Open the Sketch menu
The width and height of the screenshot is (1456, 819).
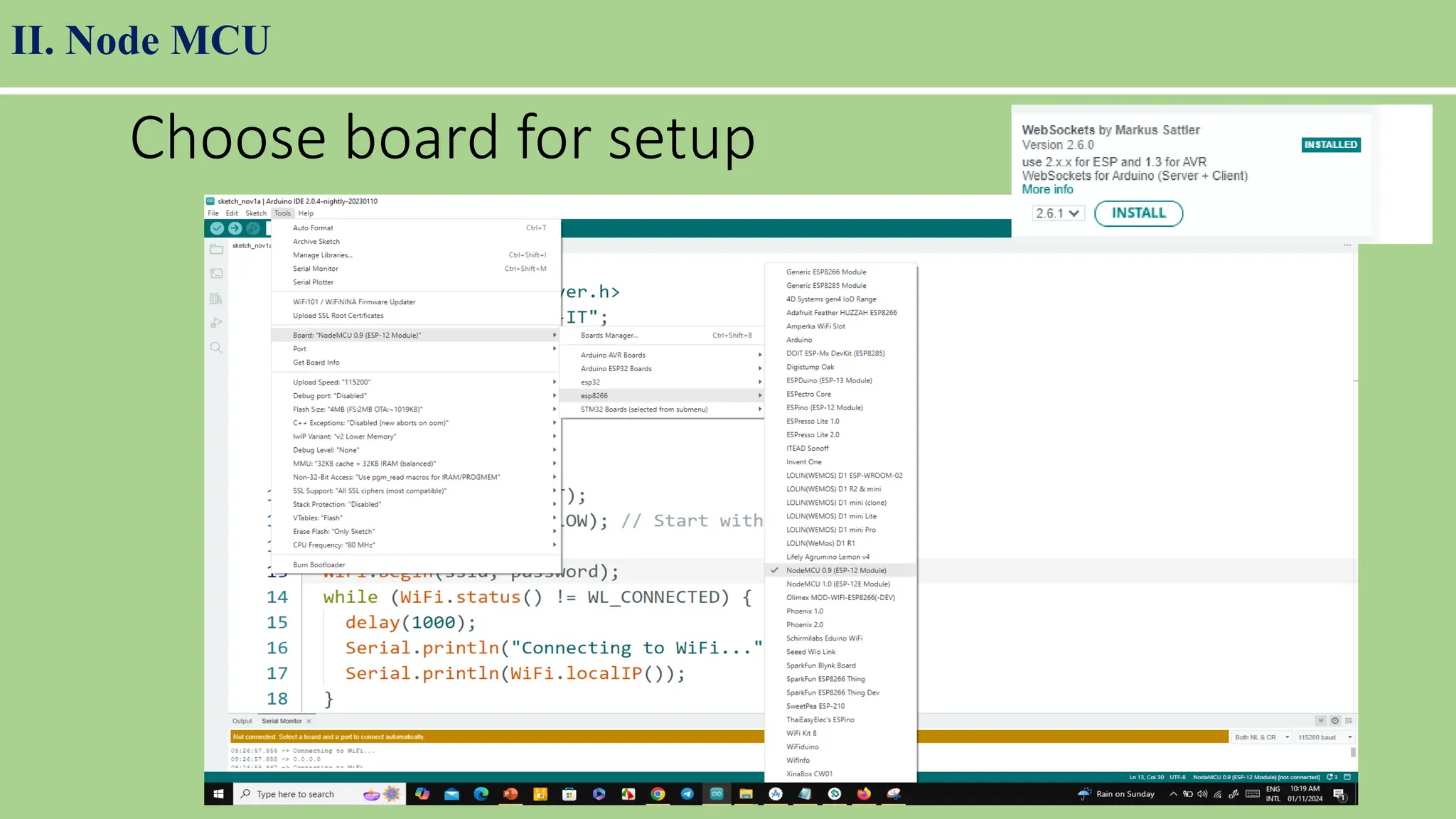coord(256,213)
